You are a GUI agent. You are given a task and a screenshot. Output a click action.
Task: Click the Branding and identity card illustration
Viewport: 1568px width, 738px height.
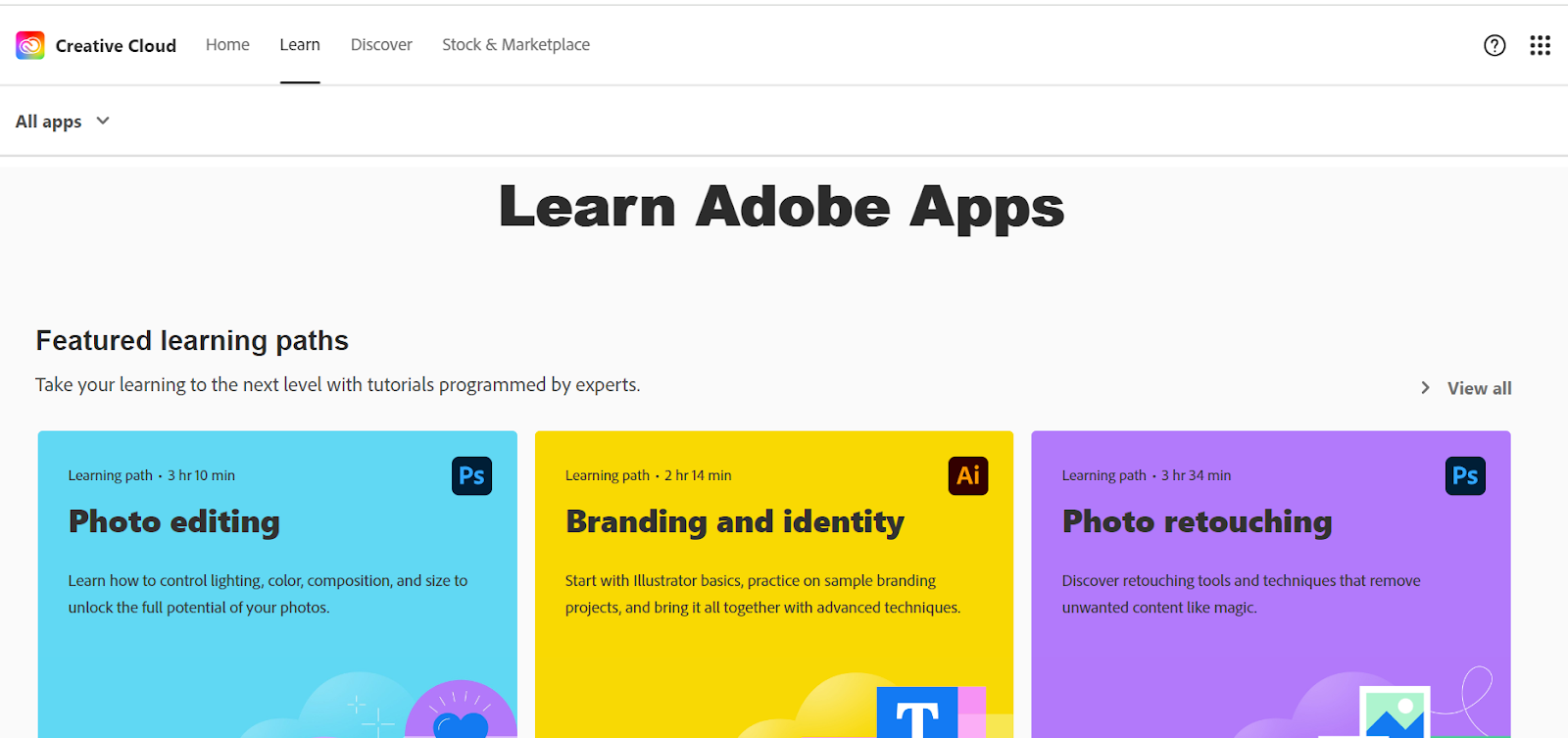tap(872, 704)
